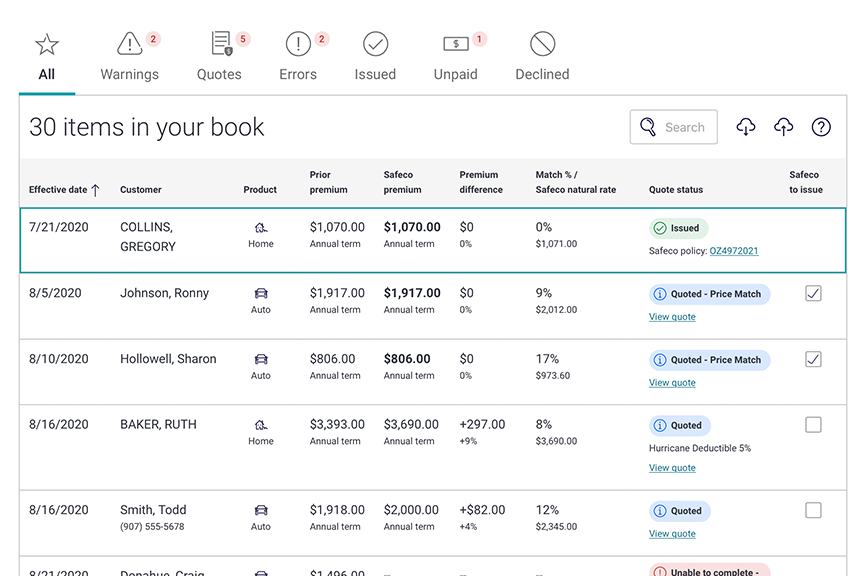Select customer name COLLINS, GREGORY
Viewport: 866px width, 576px height.
coord(147,237)
